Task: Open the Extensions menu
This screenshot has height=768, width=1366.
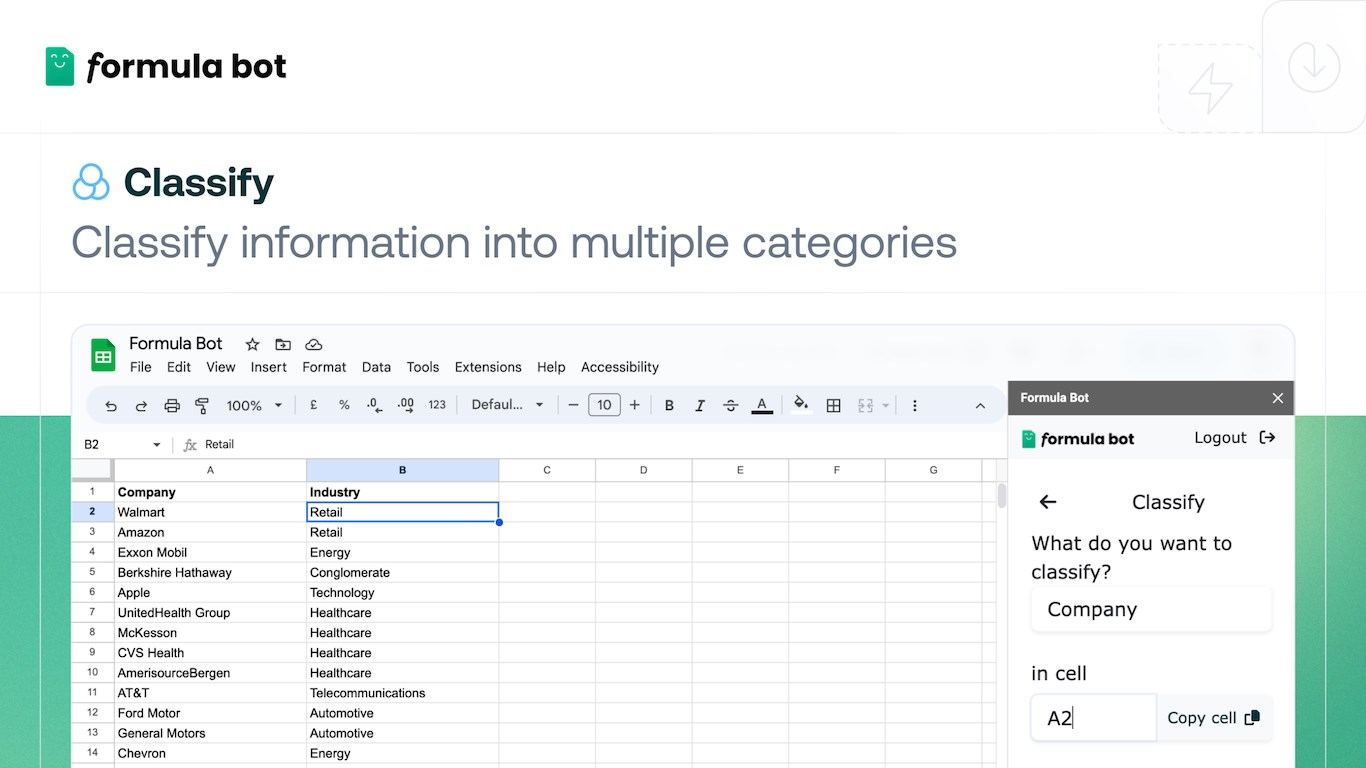Action: point(488,367)
